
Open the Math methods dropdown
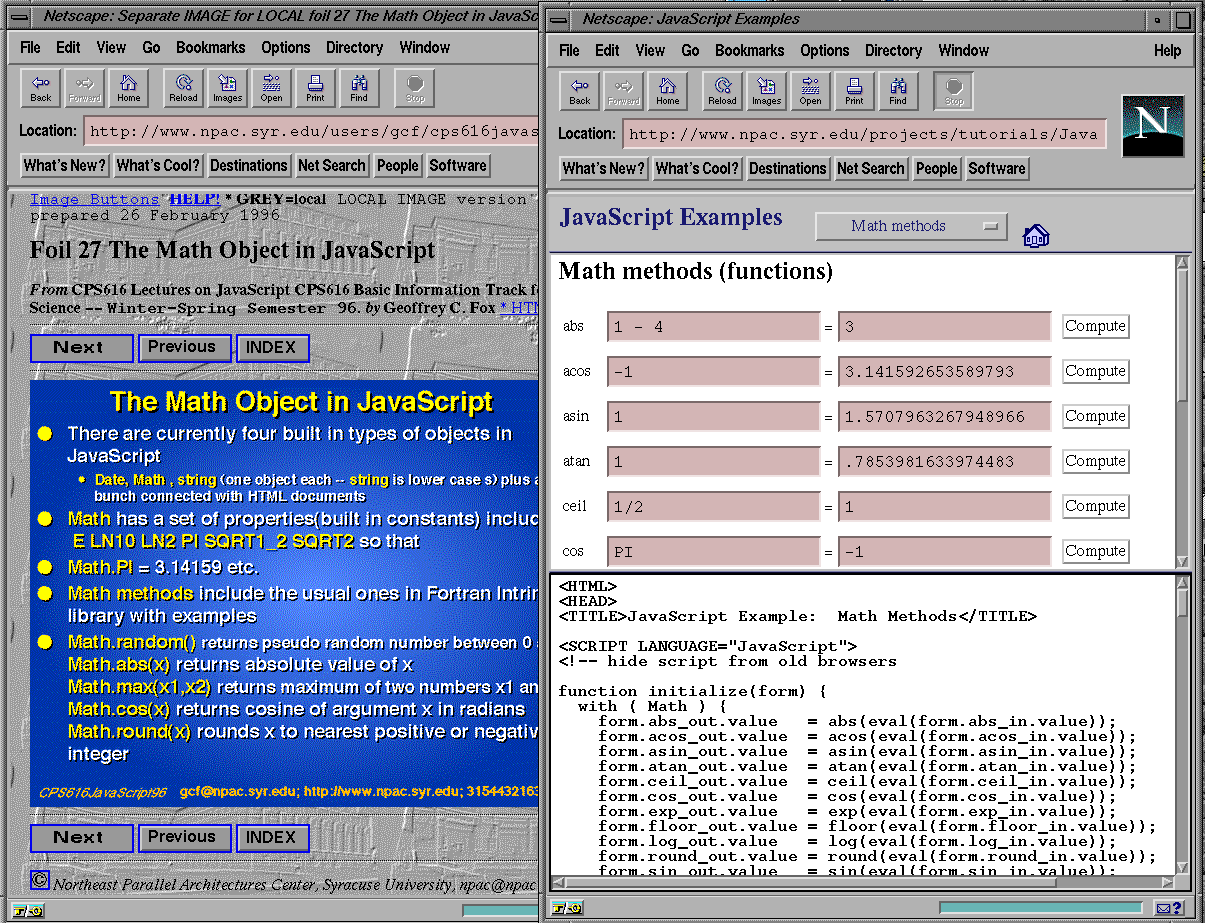(x=911, y=227)
